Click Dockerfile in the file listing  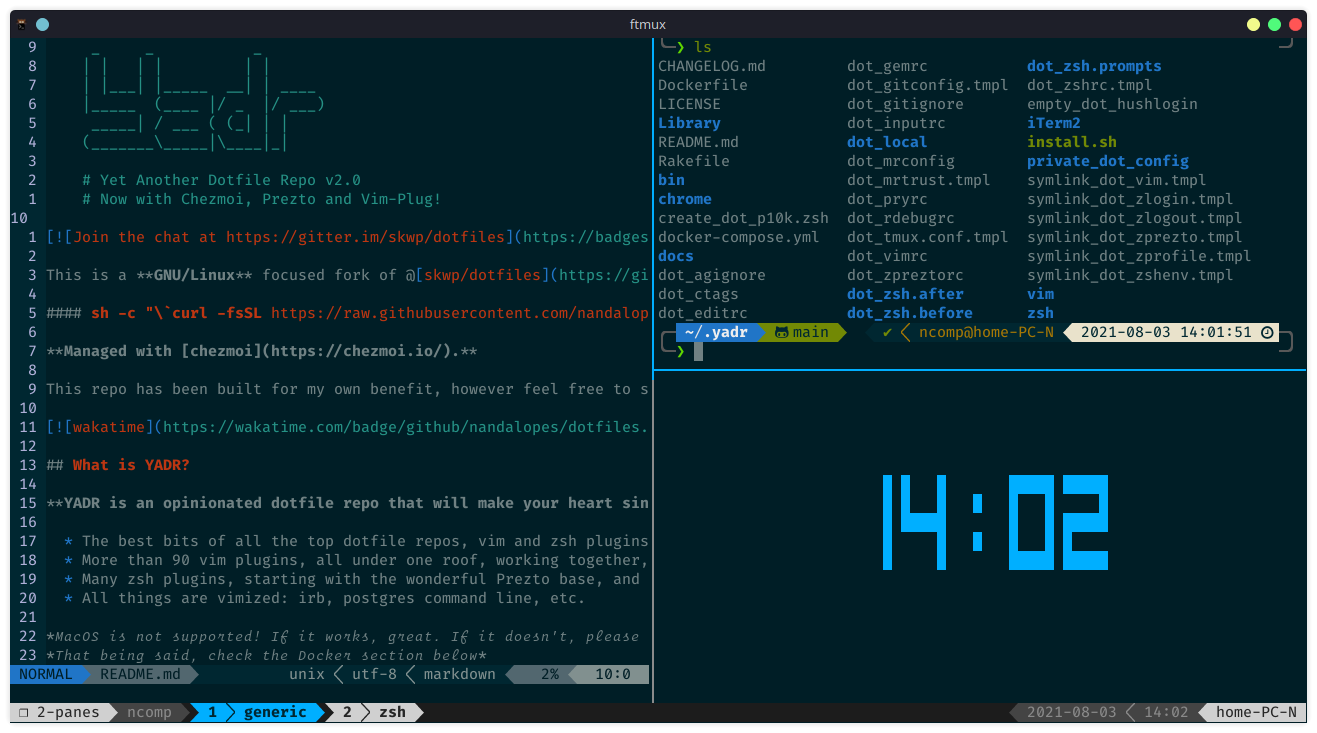tap(703, 85)
